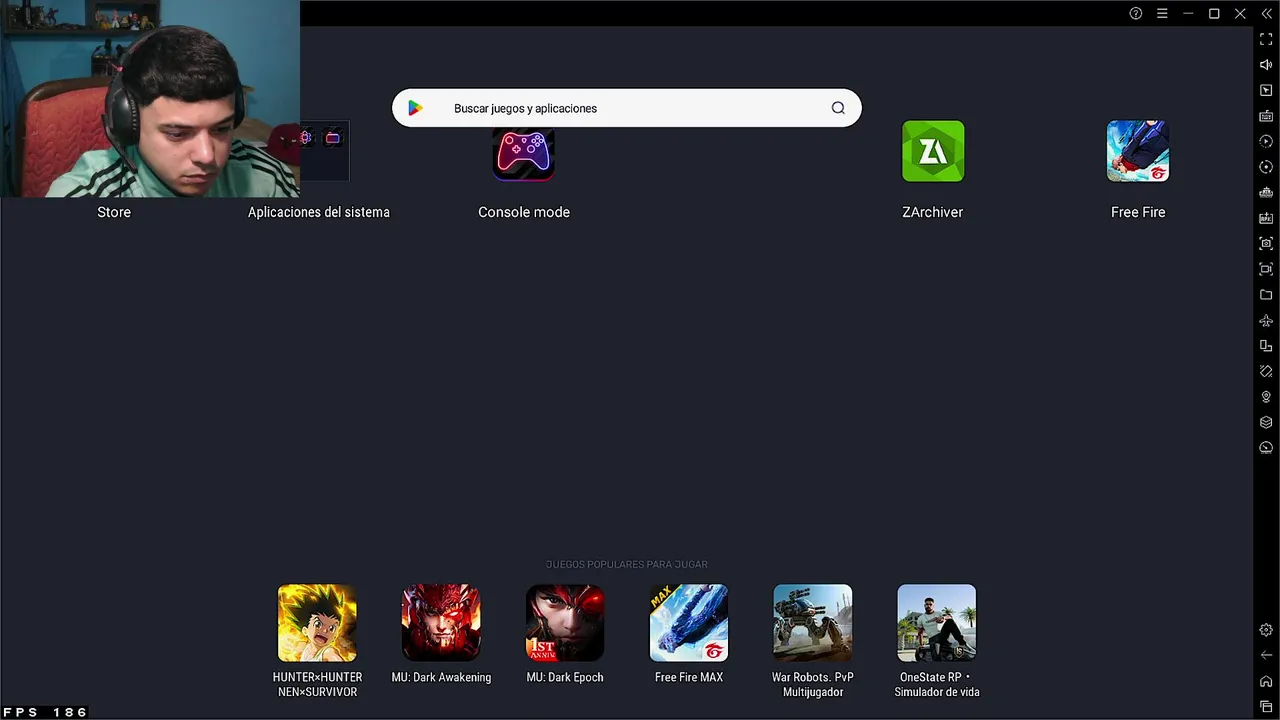The height and width of the screenshot is (720, 1280).
Task: Open the stacked layers icon in the sidebar
Action: tap(1266, 422)
